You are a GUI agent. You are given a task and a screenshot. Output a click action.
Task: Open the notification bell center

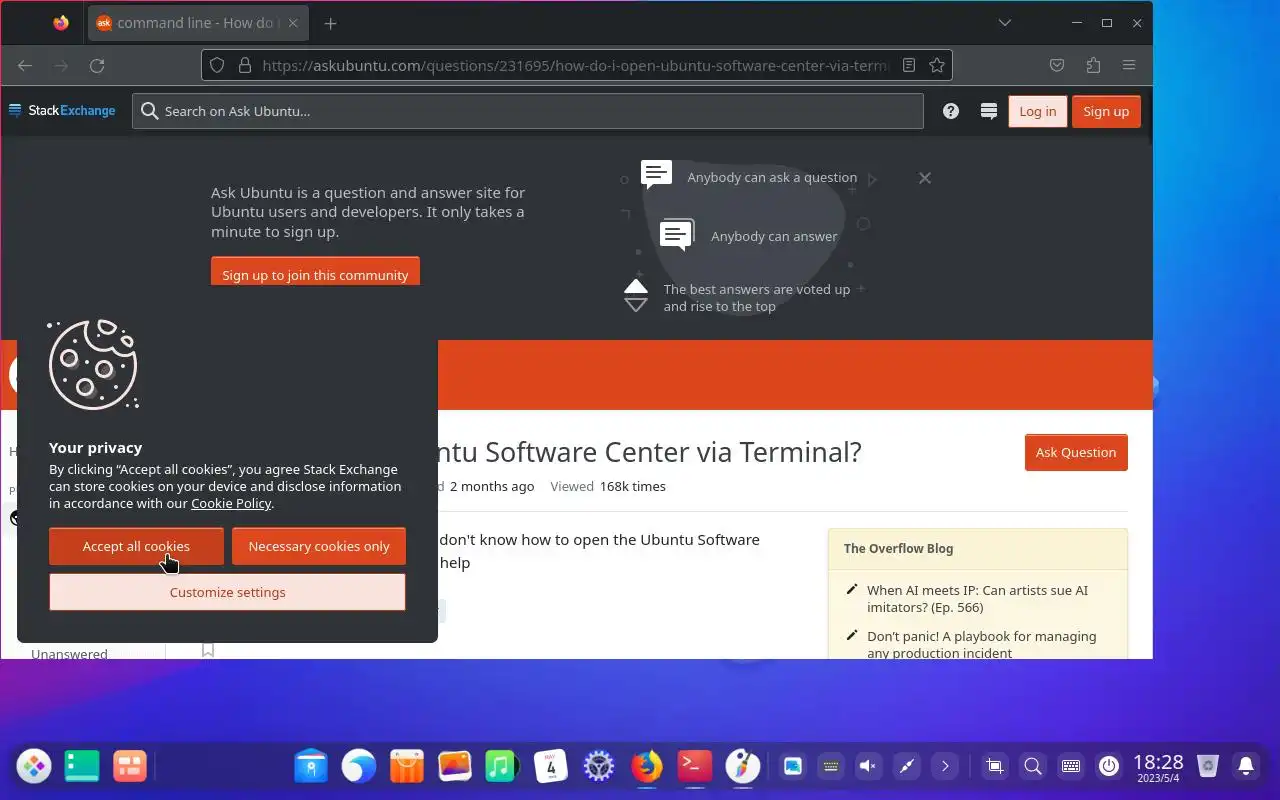pyautogui.click(x=1246, y=767)
